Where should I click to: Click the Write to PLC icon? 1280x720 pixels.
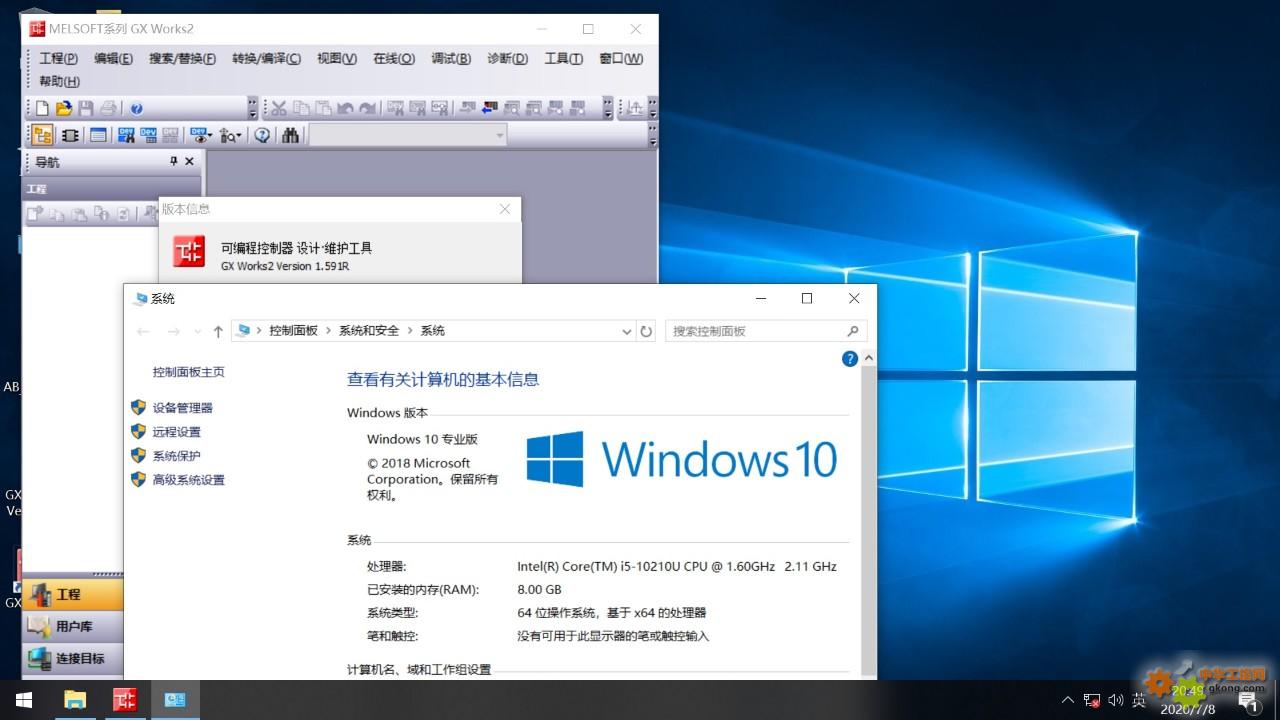[x=467, y=108]
